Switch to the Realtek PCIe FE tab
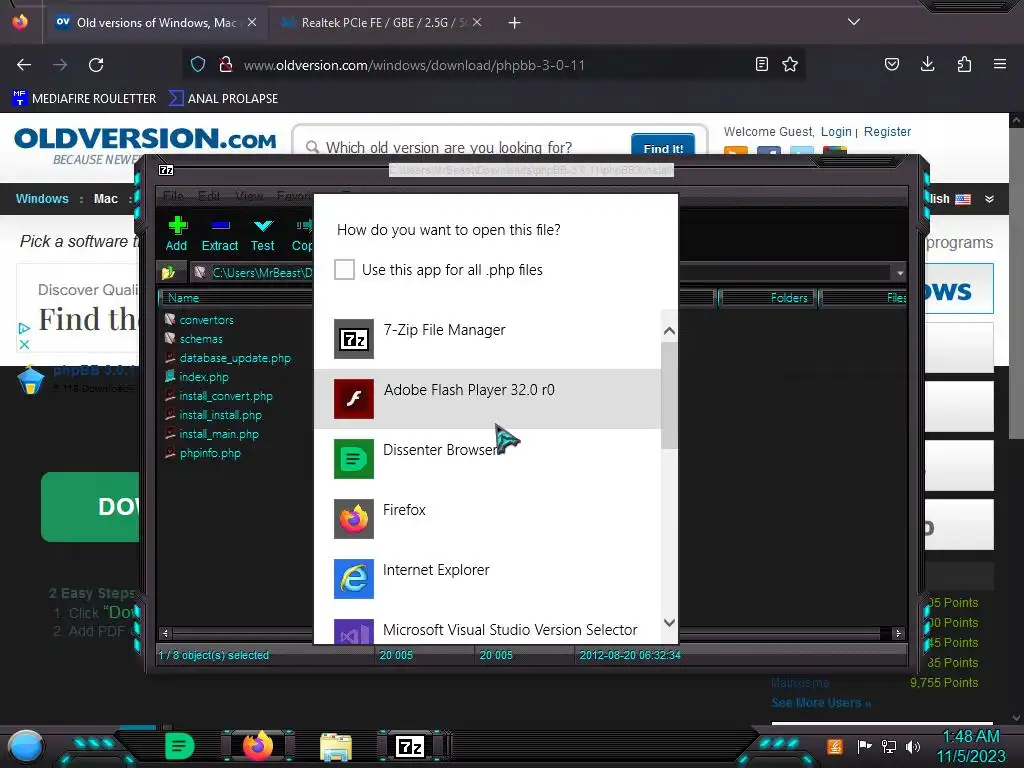The image size is (1024, 768). tap(382, 23)
